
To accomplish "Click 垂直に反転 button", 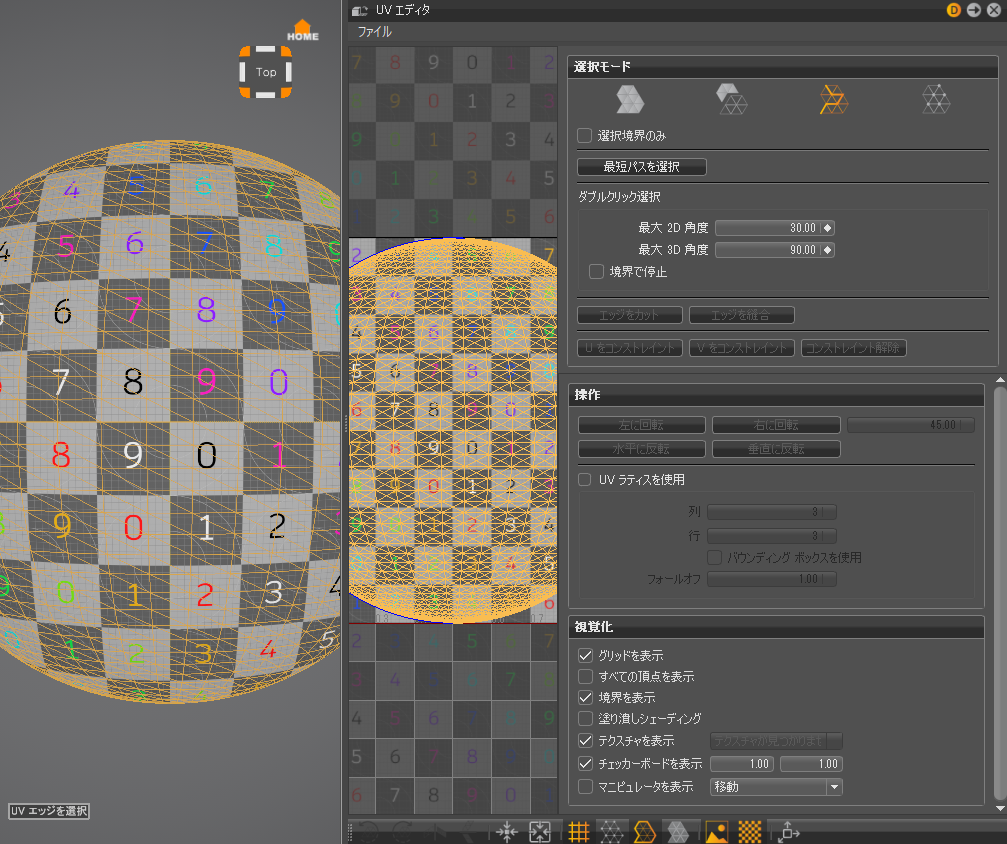I will coord(775,449).
